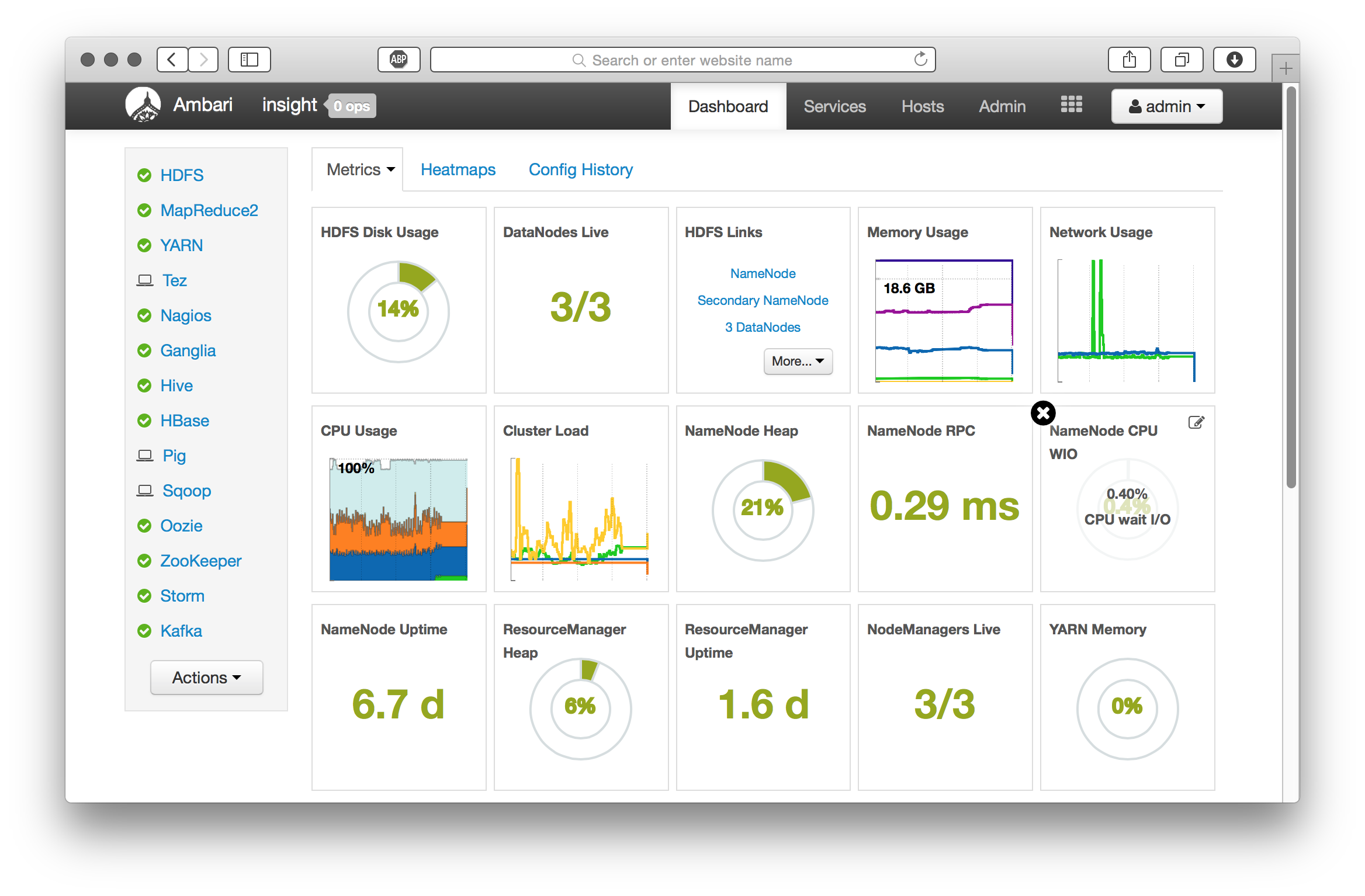Click the HDFS Disk Usage 14% gauge

point(399,311)
